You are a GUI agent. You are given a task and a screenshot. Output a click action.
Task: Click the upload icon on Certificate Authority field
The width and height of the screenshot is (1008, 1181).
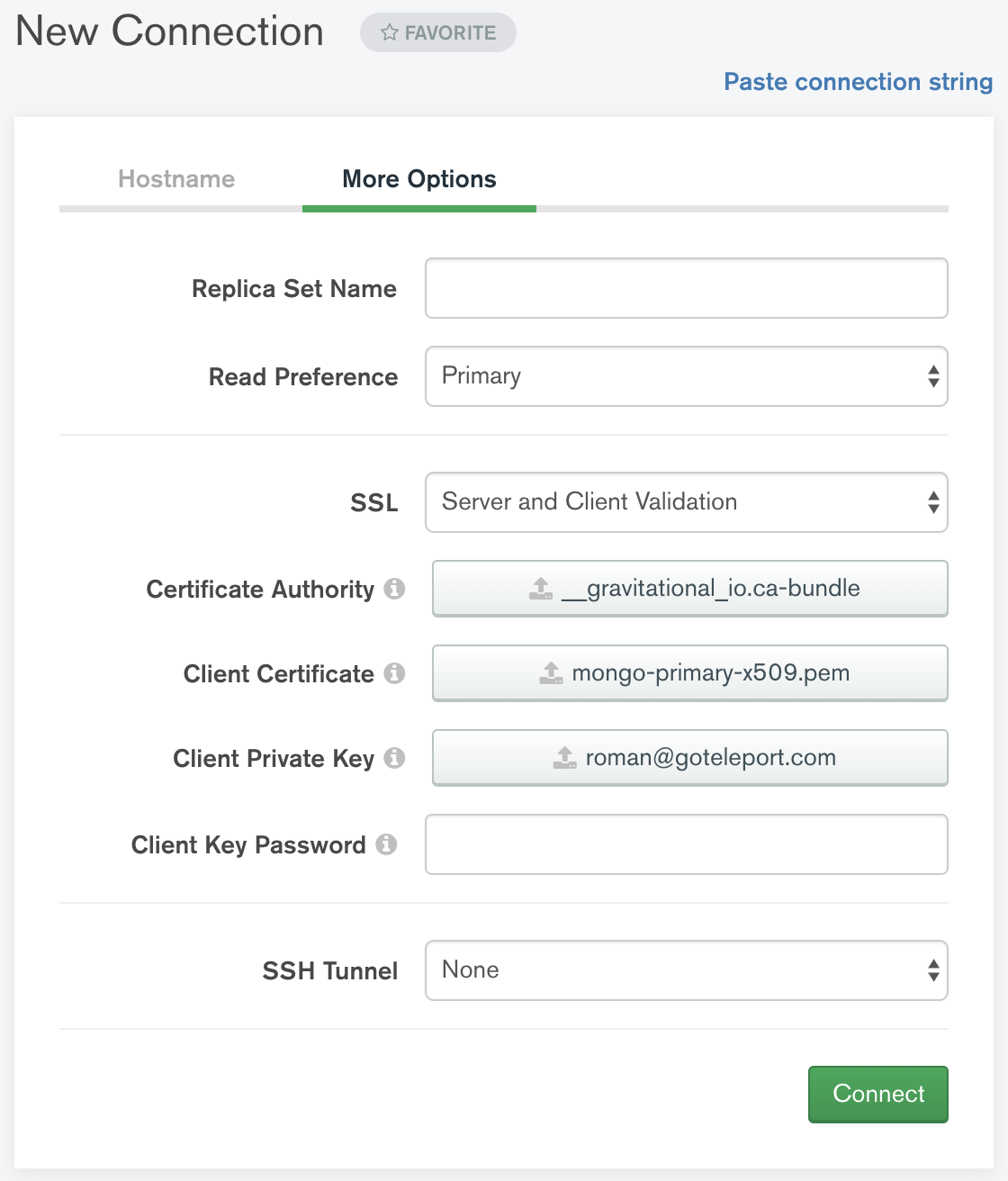coord(540,589)
